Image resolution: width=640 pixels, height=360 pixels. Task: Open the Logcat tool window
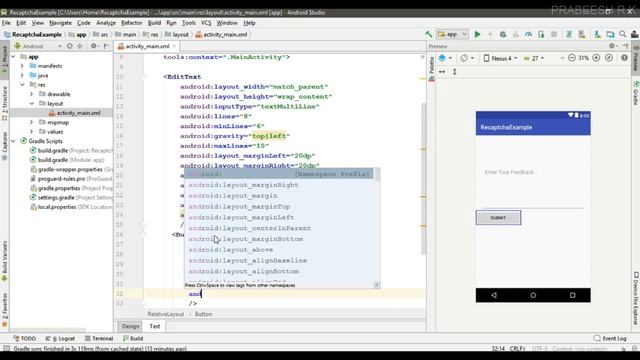point(60,338)
